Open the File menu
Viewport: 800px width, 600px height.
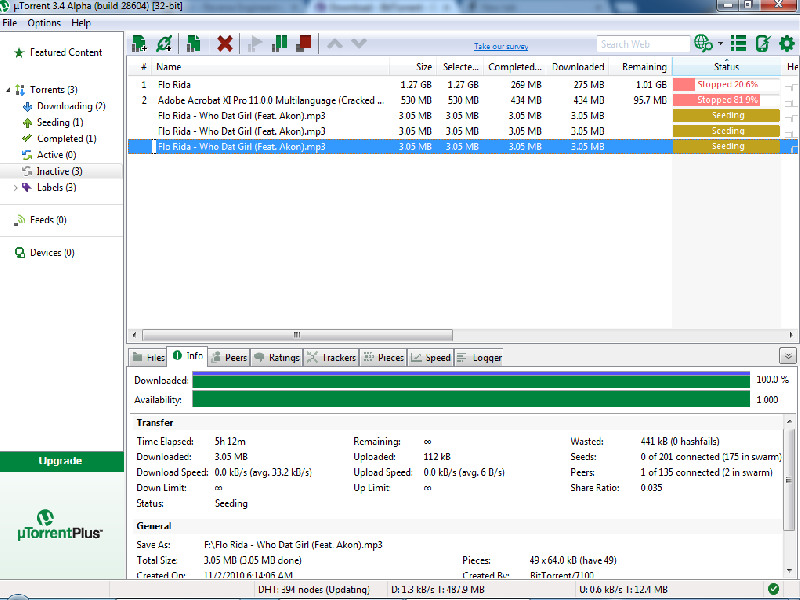click(10, 23)
